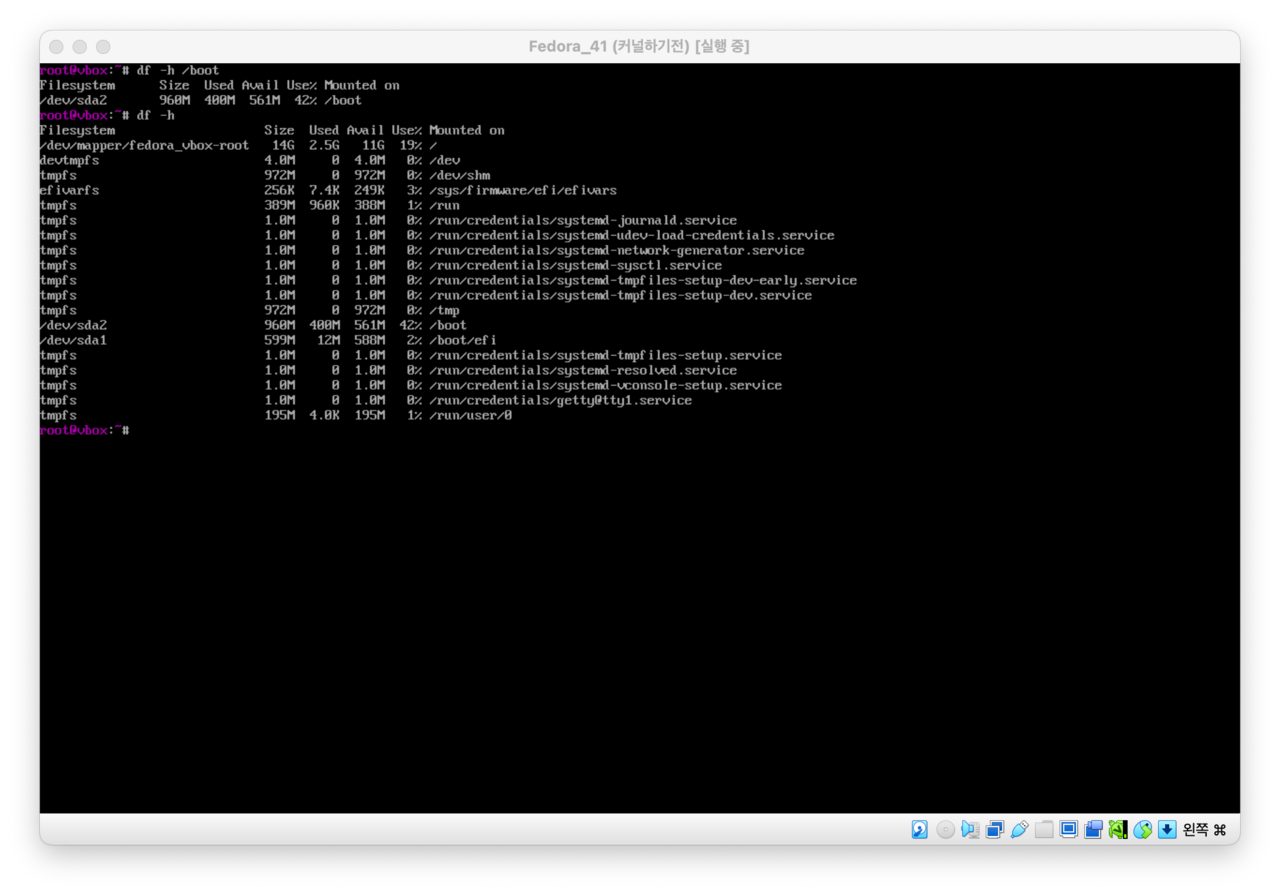Click the /boot/efi mount point text
The height and width of the screenshot is (894, 1280).
click(462, 340)
